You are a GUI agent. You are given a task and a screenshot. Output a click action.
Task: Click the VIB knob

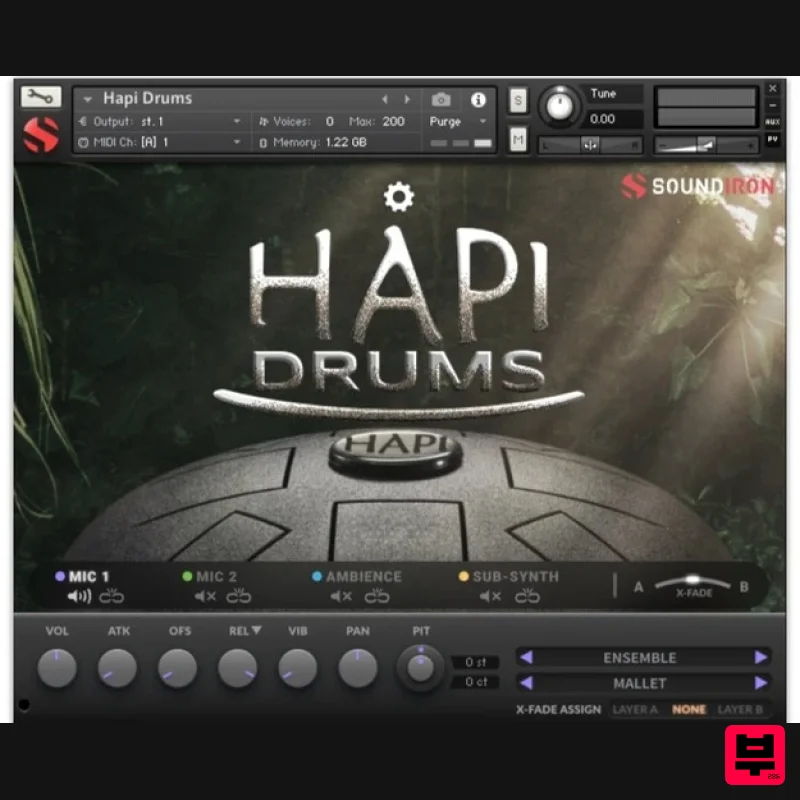pos(298,668)
